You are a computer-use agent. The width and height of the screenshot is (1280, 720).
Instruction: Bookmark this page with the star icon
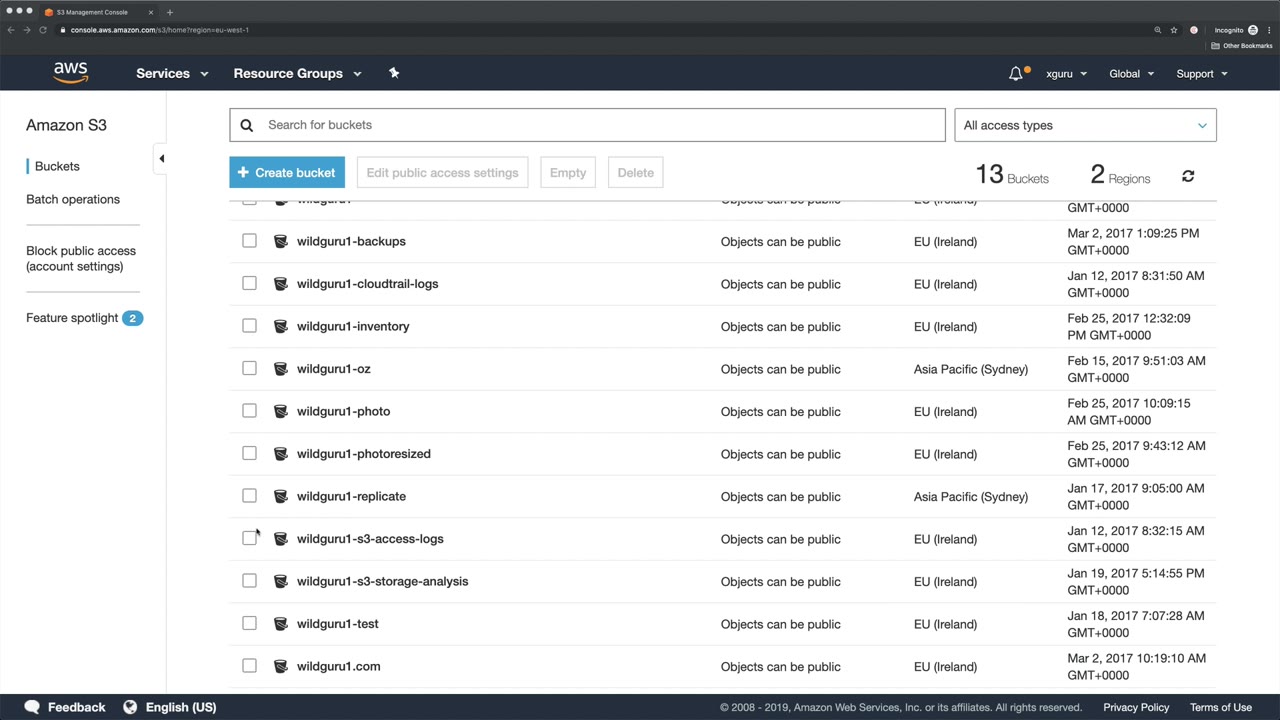pyautogui.click(x=1174, y=30)
